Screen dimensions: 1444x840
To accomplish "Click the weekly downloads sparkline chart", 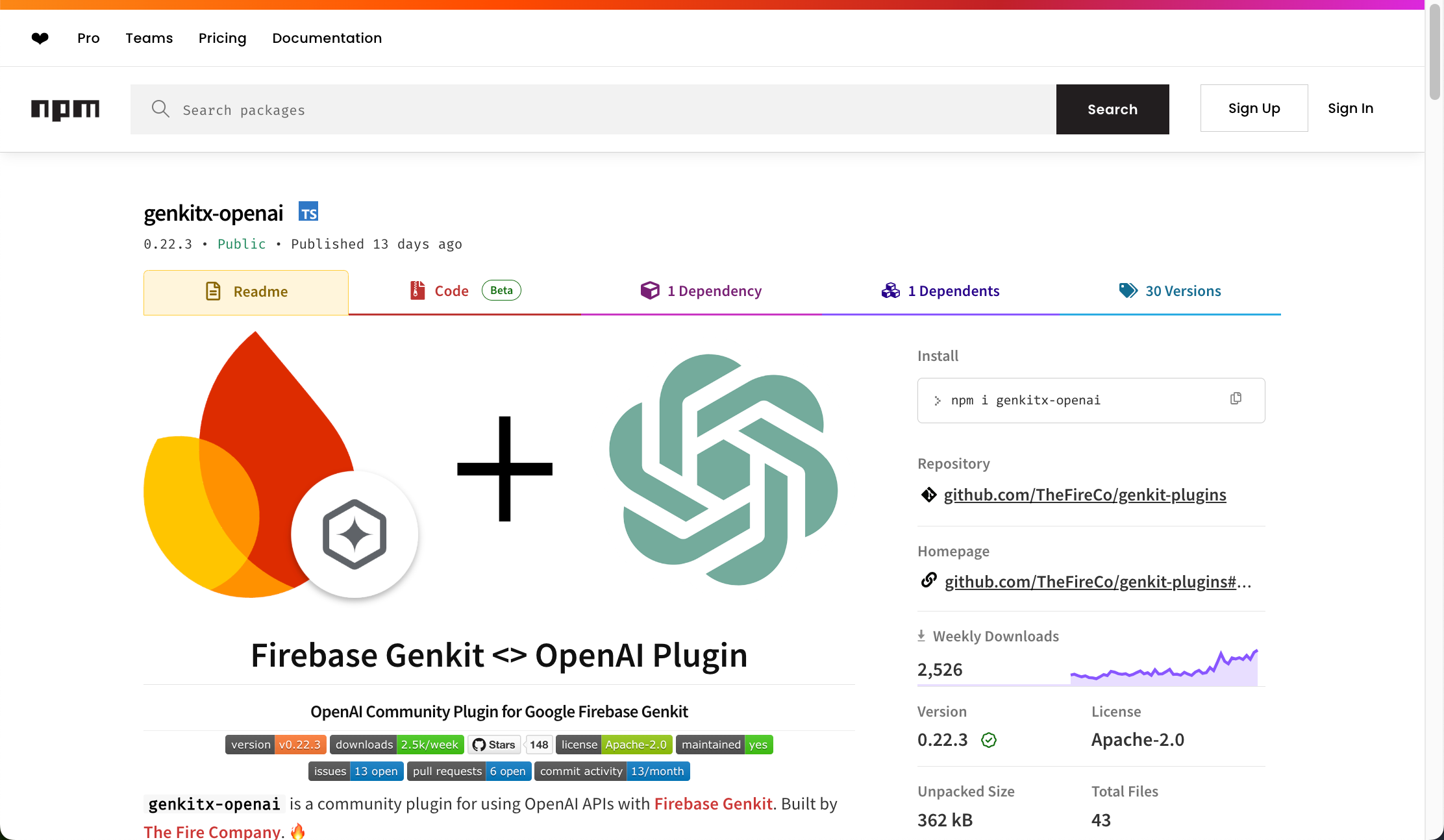I will tap(1164, 668).
